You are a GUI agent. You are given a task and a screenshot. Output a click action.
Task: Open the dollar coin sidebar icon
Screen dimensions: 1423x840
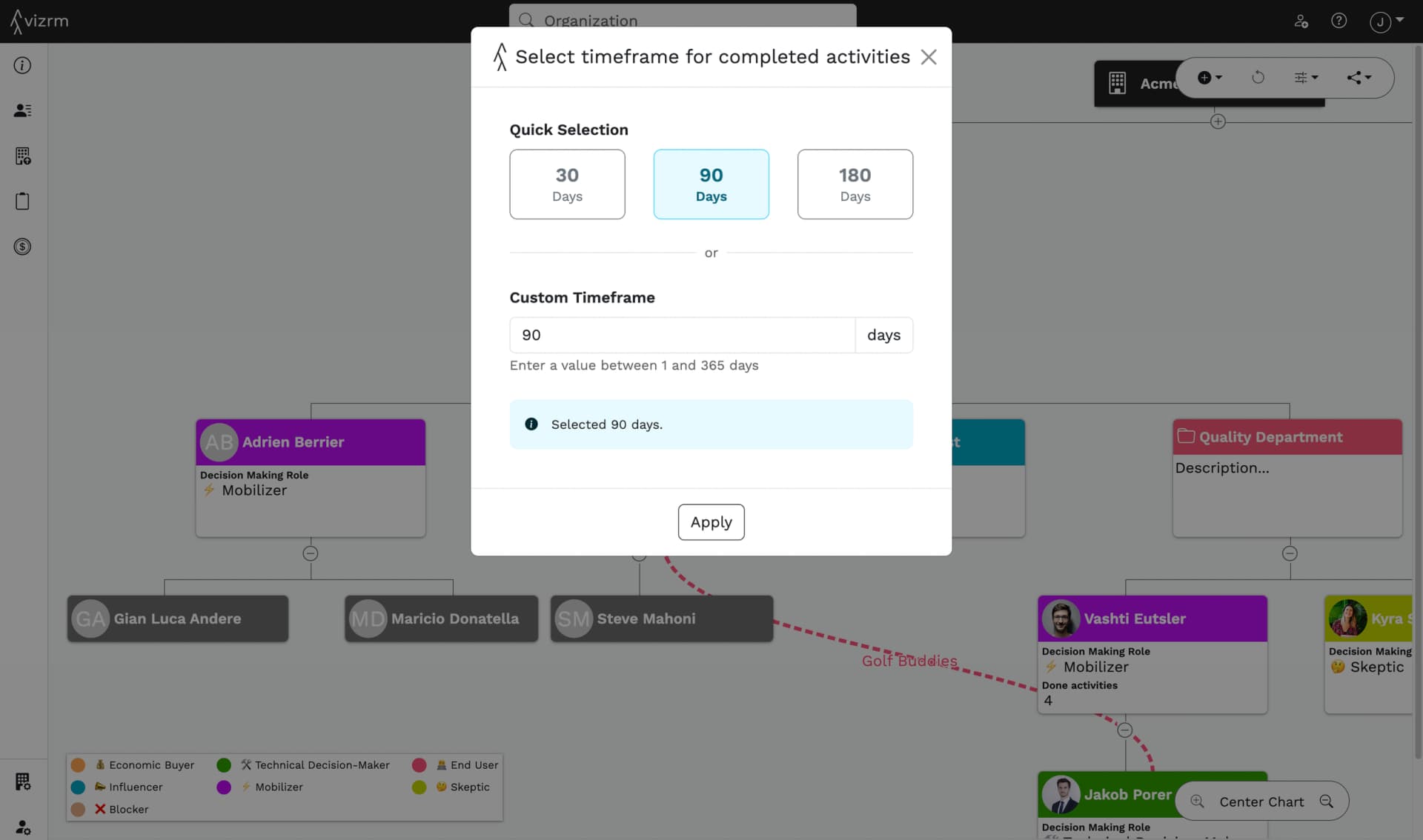pyautogui.click(x=22, y=247)
